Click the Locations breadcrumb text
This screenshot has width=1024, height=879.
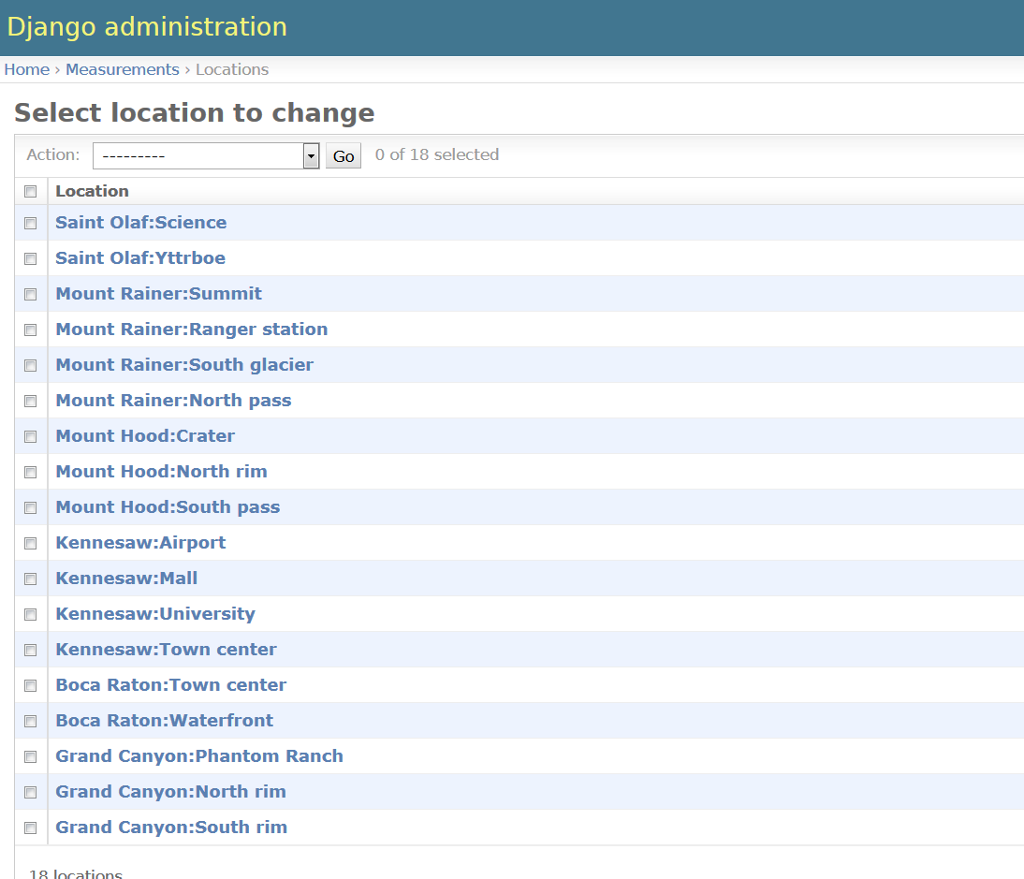(x=232, y=69)
